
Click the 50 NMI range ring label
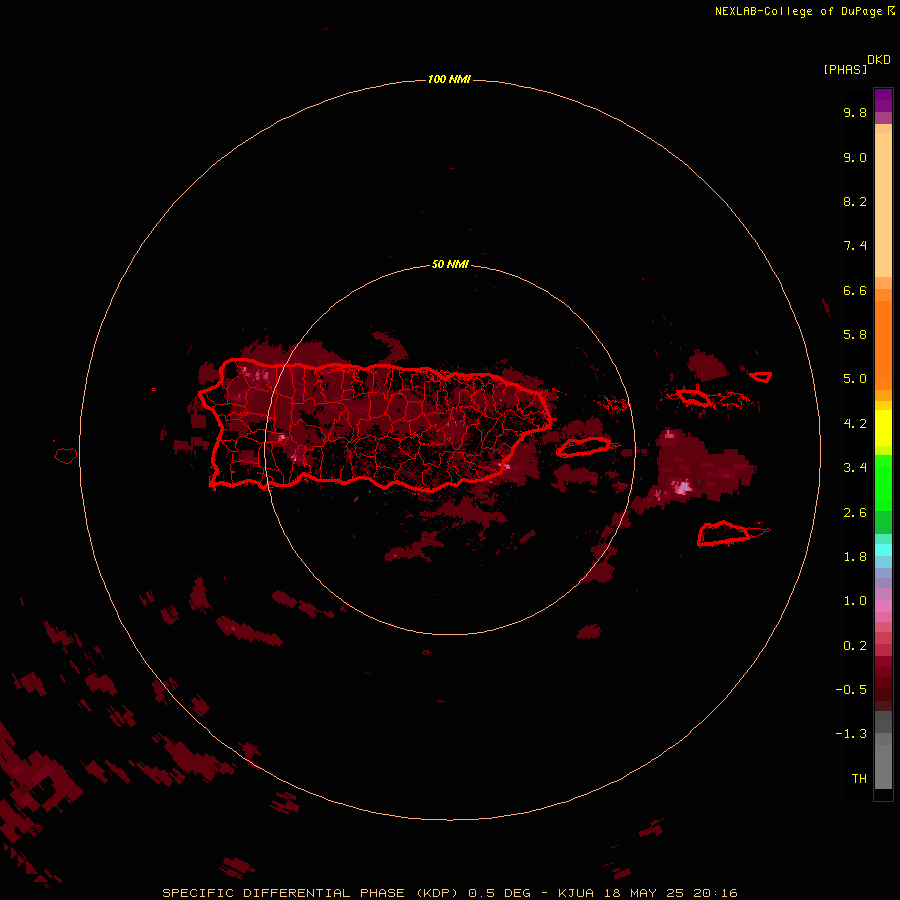[450, 264]
